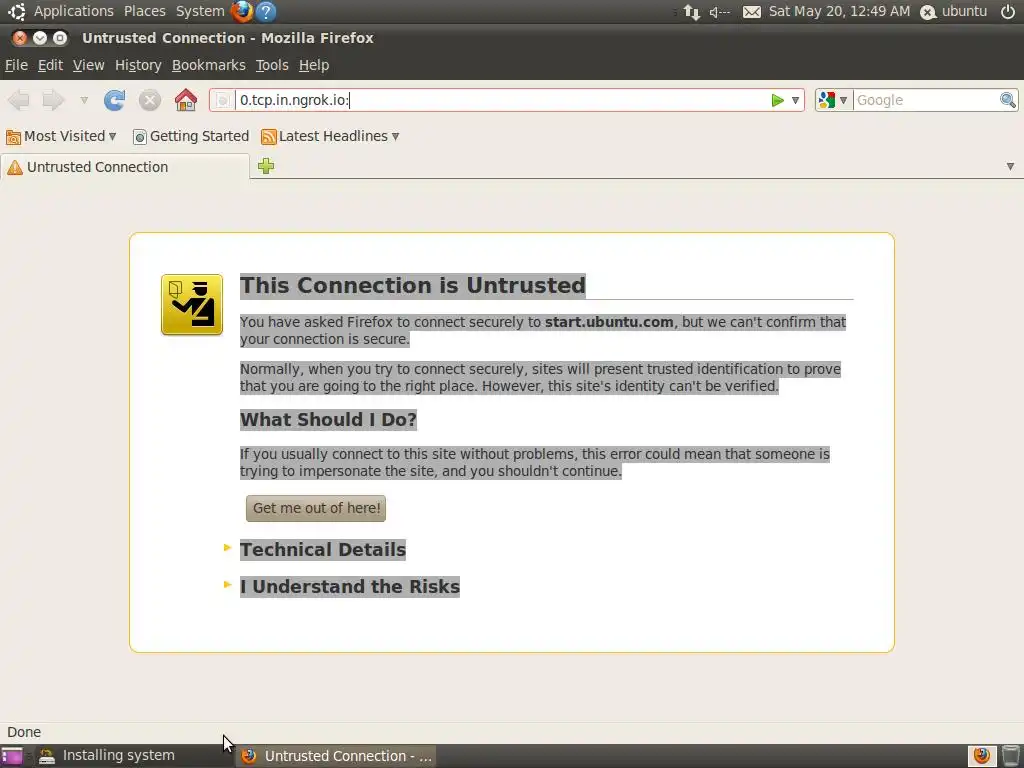The image size is (1024, 768).
Task: Open the address bar history dropdown
Action: point(795,100)
